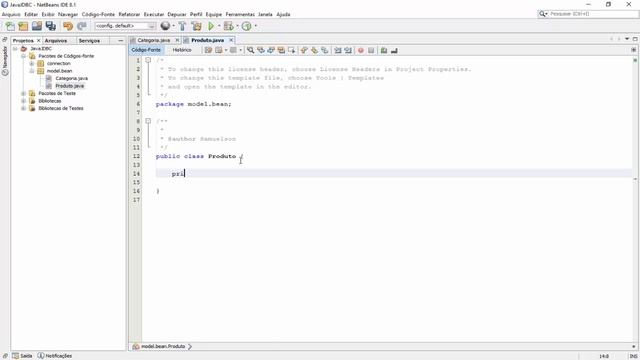Open the dropdown arrow beside Run Project
This screenshot has height=360, width=640.
point(219,26)
